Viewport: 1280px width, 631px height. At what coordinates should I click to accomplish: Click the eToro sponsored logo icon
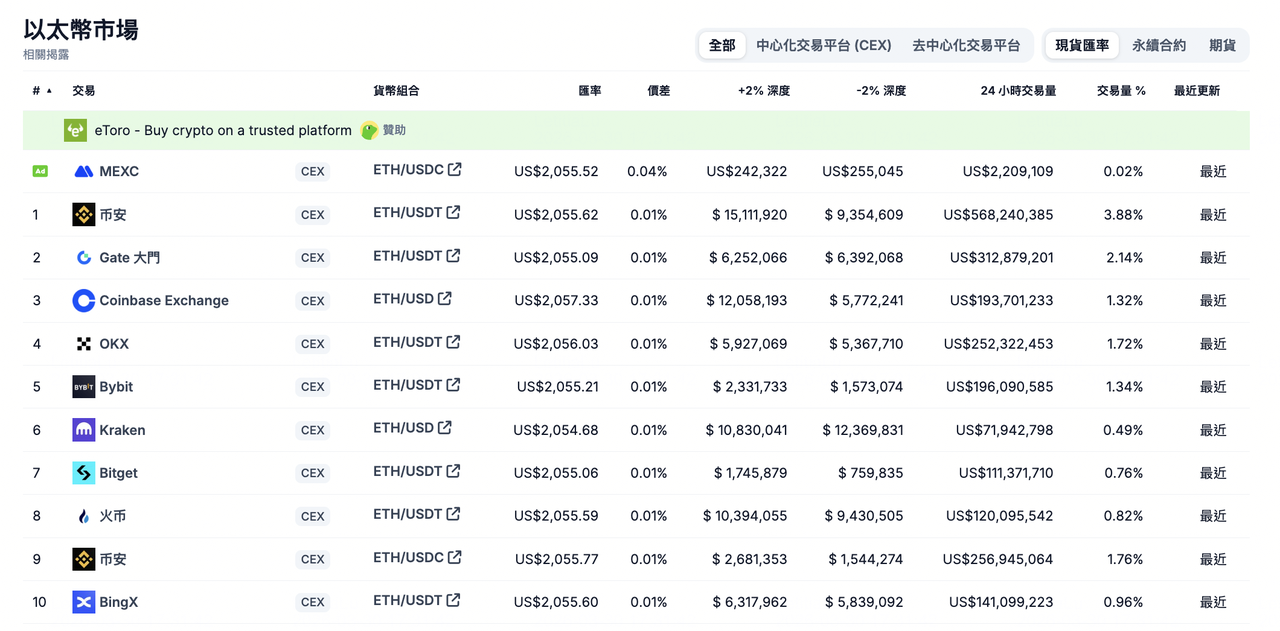[x=76, y=131]
